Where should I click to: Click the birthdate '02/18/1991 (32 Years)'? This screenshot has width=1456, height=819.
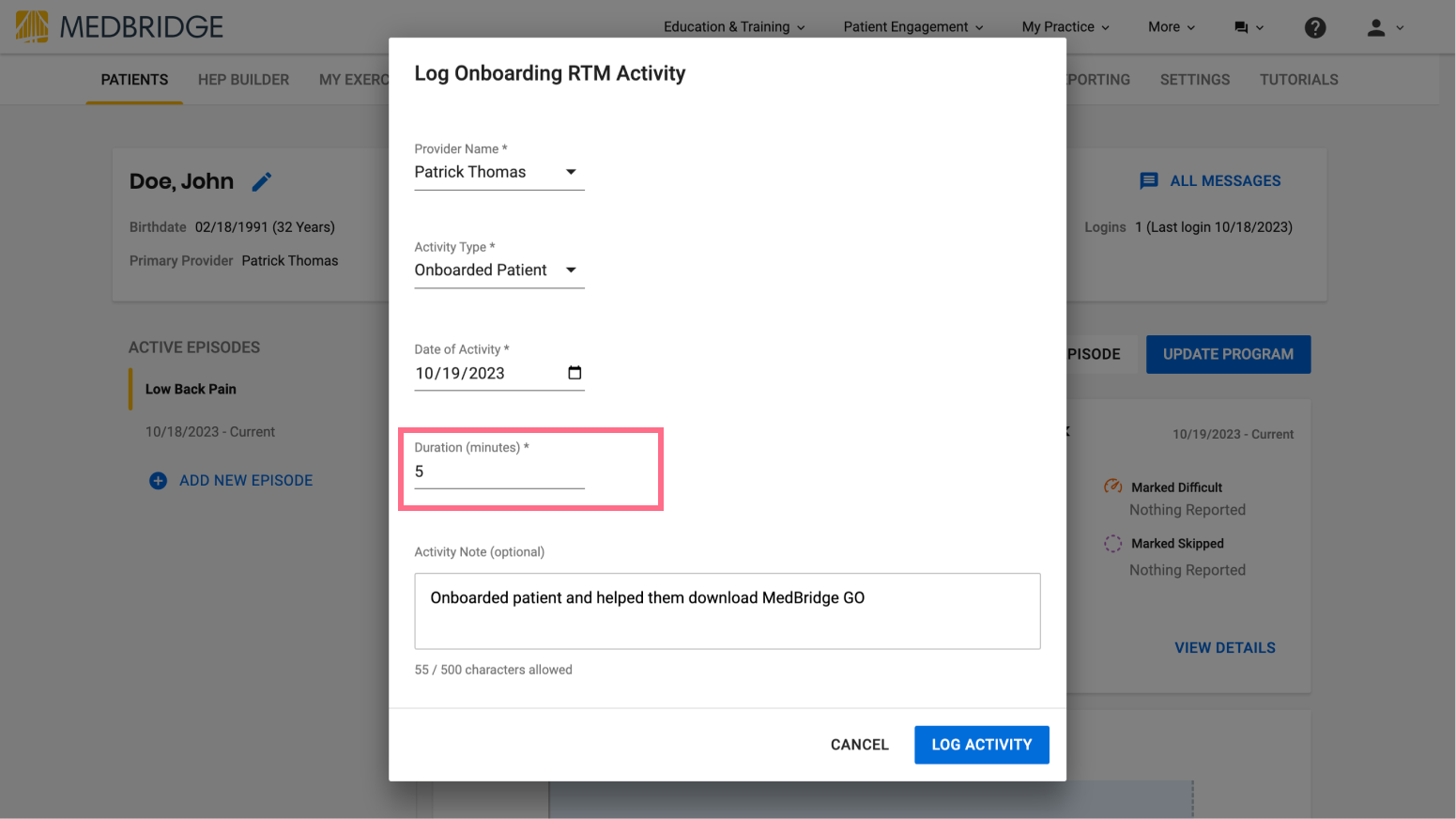point(265,227)
